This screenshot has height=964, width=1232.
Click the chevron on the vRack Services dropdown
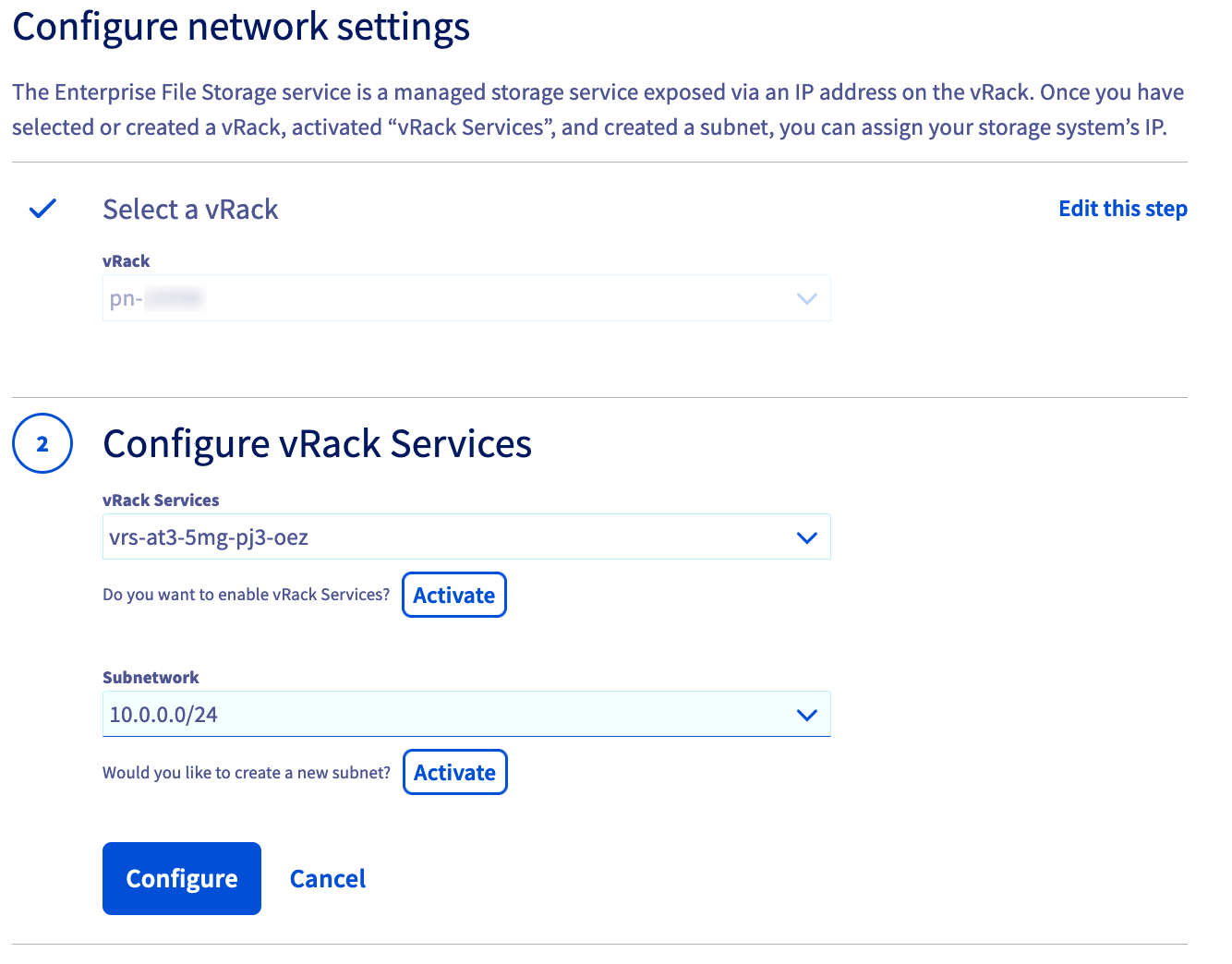click(x=806, y=536)
